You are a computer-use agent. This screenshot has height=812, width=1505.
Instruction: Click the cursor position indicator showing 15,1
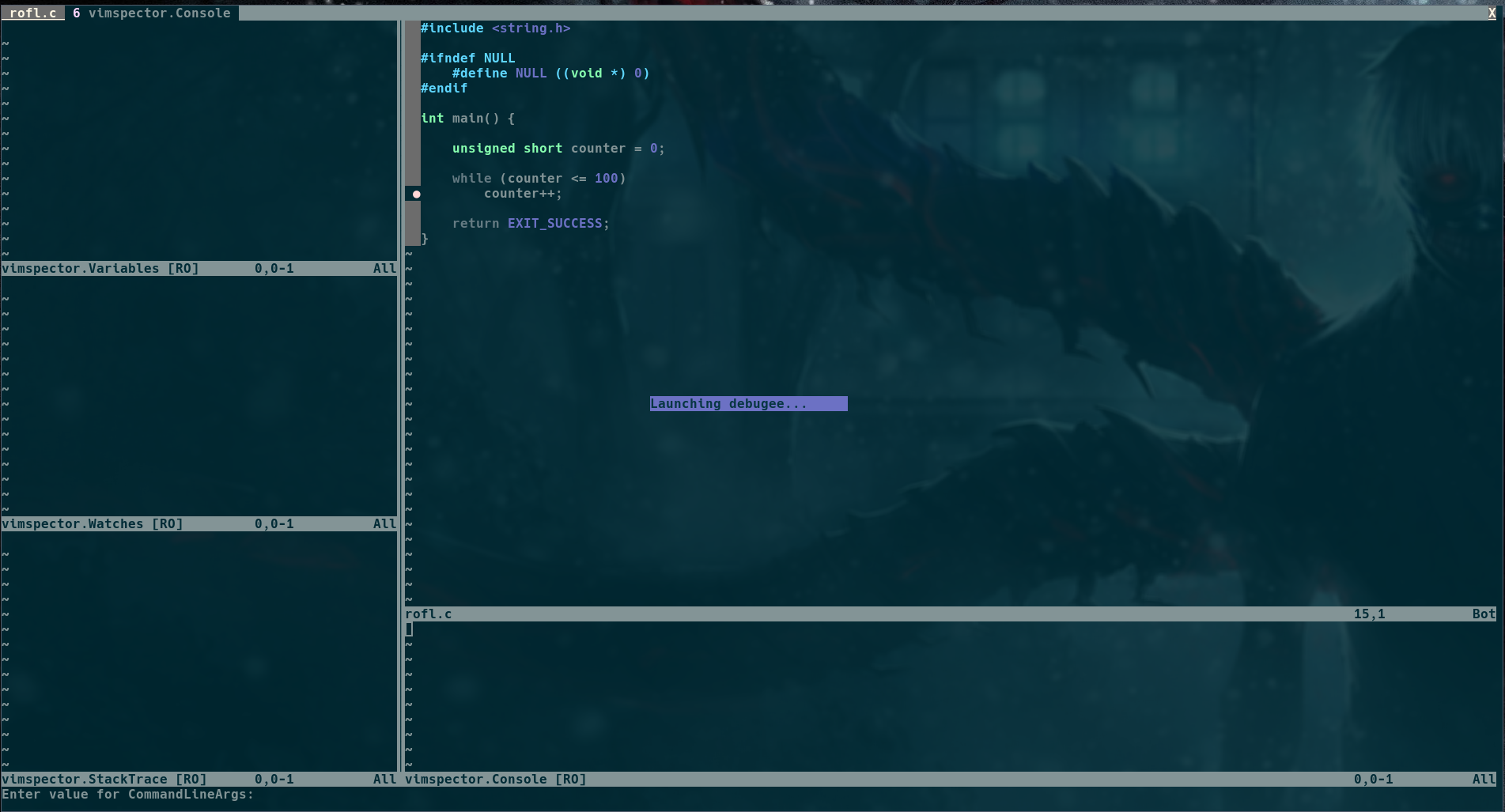pyautogui.click(x=1370, y=613)
